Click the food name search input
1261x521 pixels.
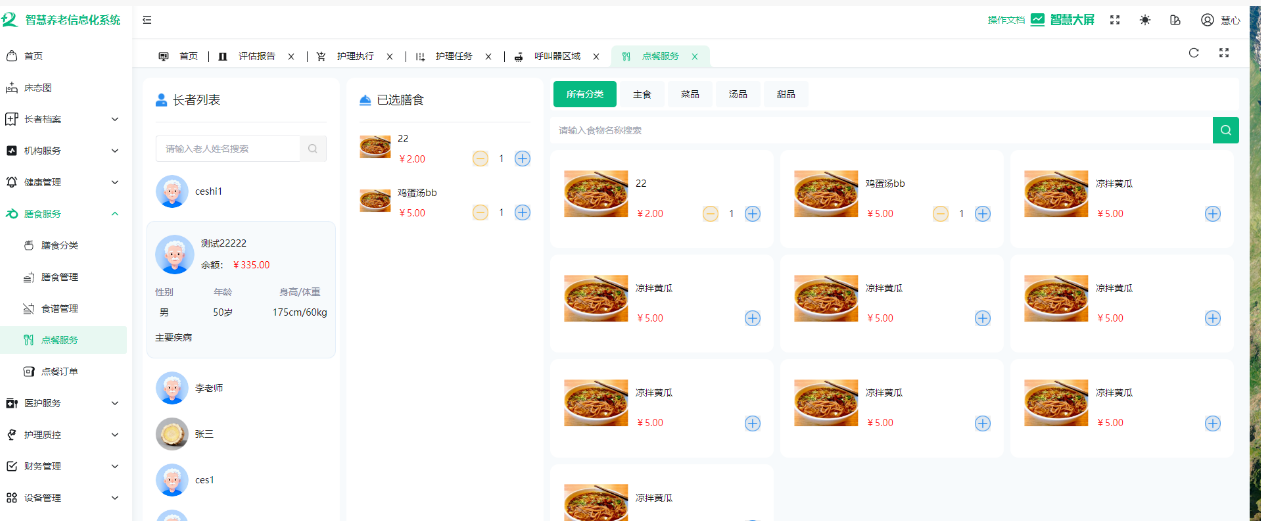[880, 130]
